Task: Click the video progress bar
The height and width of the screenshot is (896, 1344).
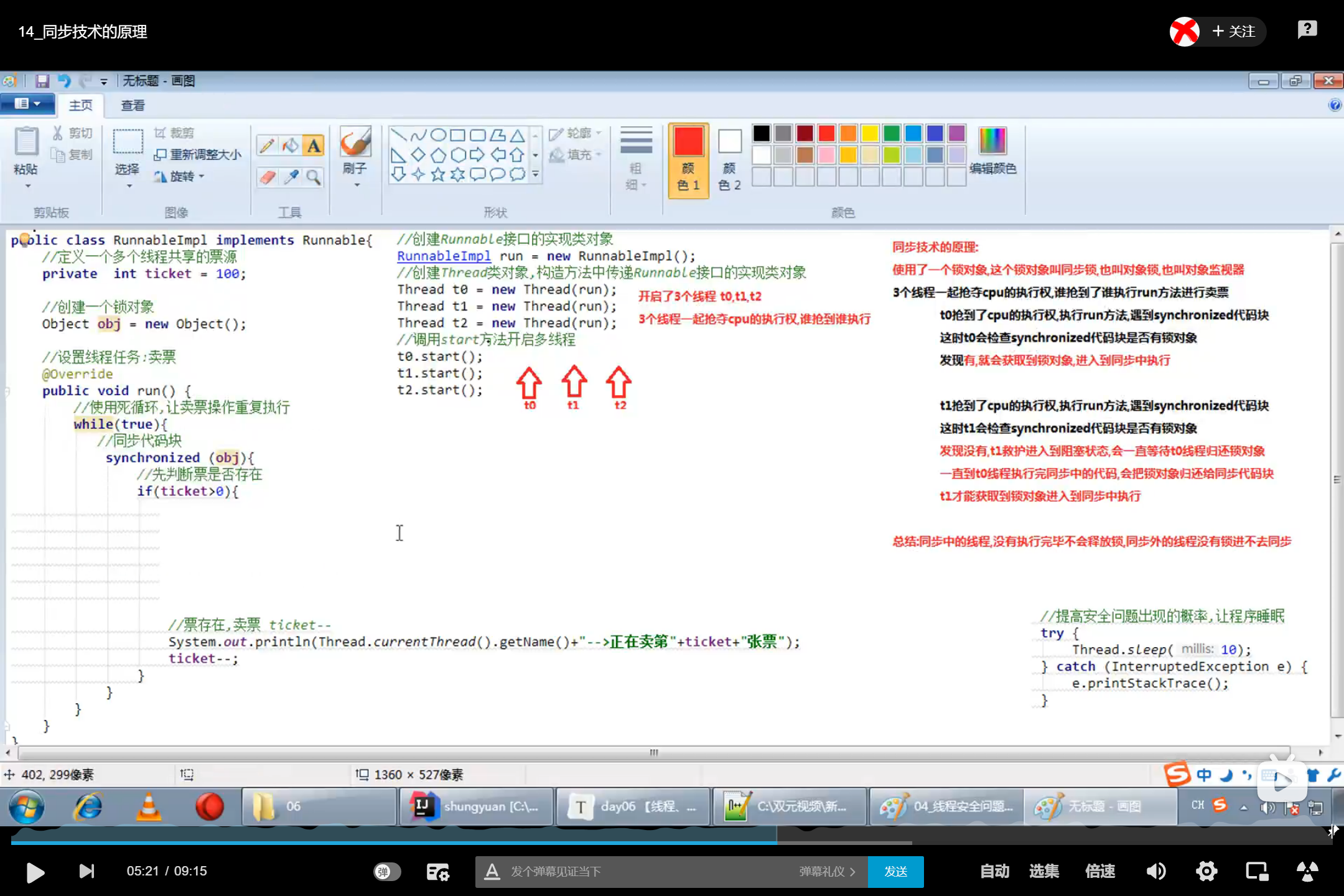Action: 671,842
